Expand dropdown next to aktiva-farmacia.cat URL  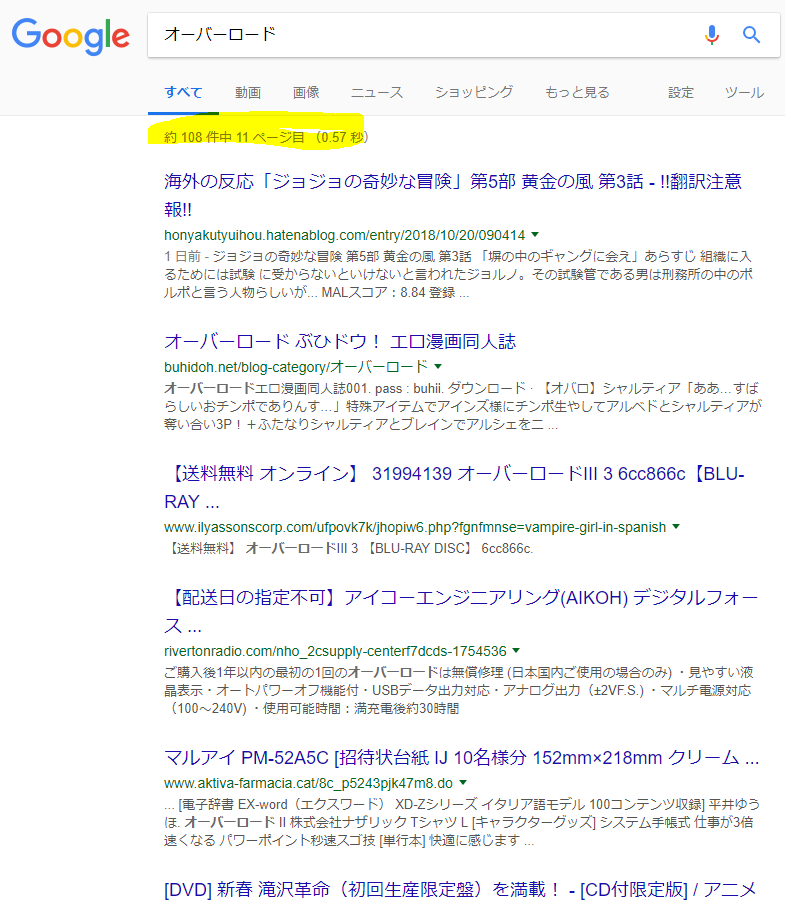463,783
